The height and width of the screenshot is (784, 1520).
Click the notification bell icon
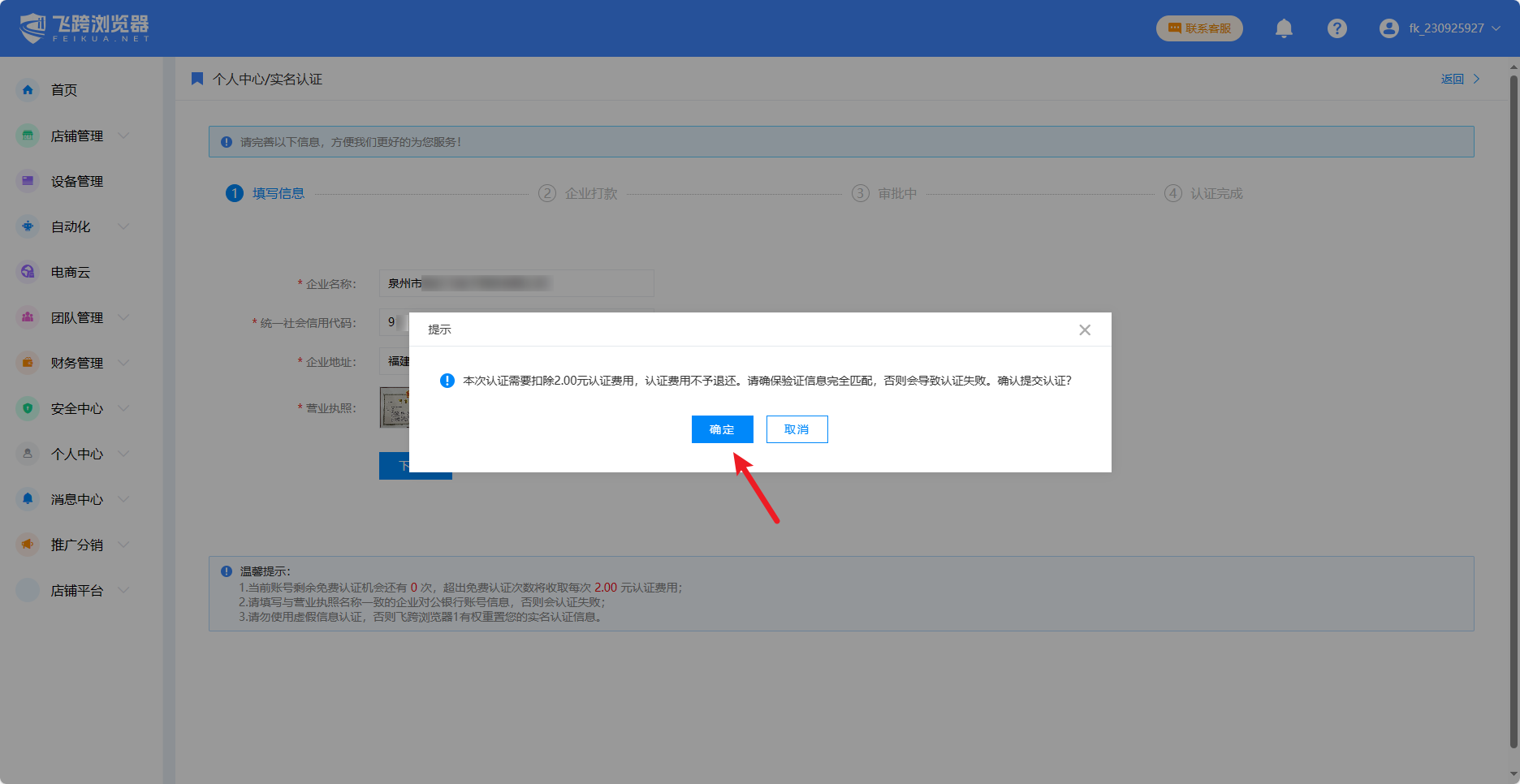pos(1284,28)
